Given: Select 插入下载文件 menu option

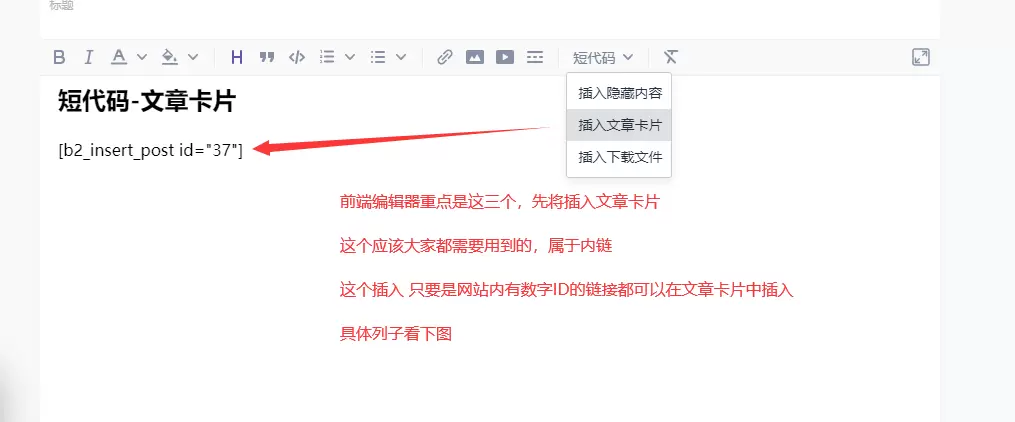Looking at the screenshot, I should click(619, 157).
